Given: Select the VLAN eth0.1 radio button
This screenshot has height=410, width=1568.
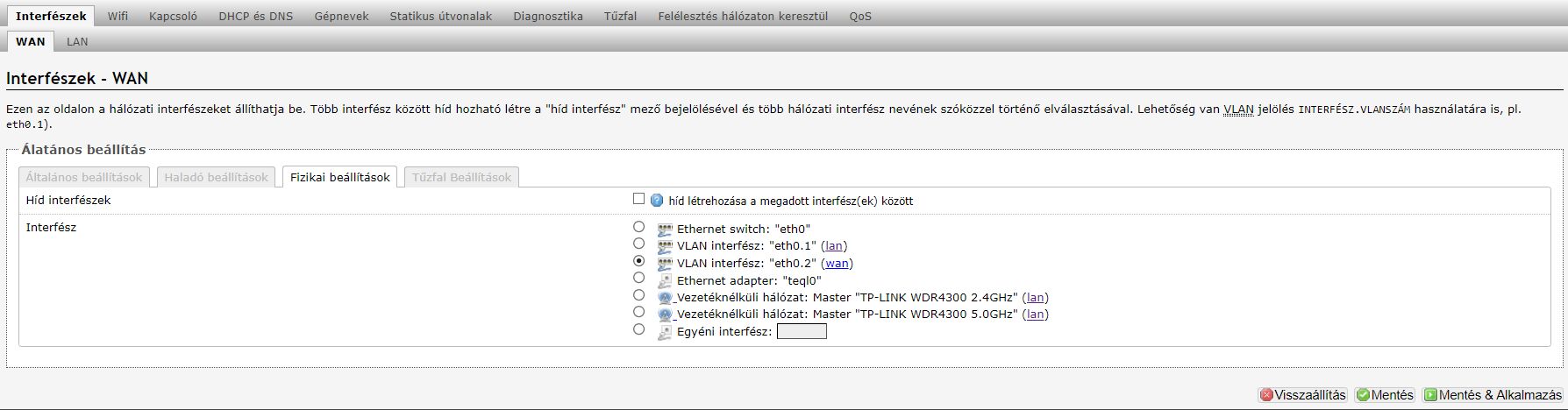Looking at the screenshot, I should (x=638, y=244).
